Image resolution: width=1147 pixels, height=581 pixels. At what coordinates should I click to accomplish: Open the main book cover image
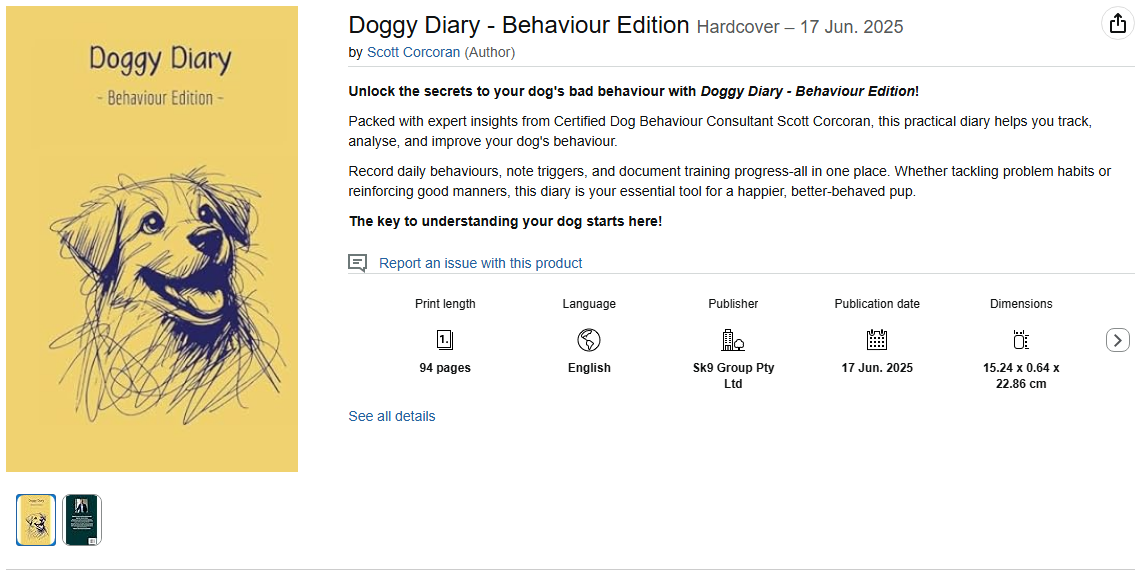(152, 239)
